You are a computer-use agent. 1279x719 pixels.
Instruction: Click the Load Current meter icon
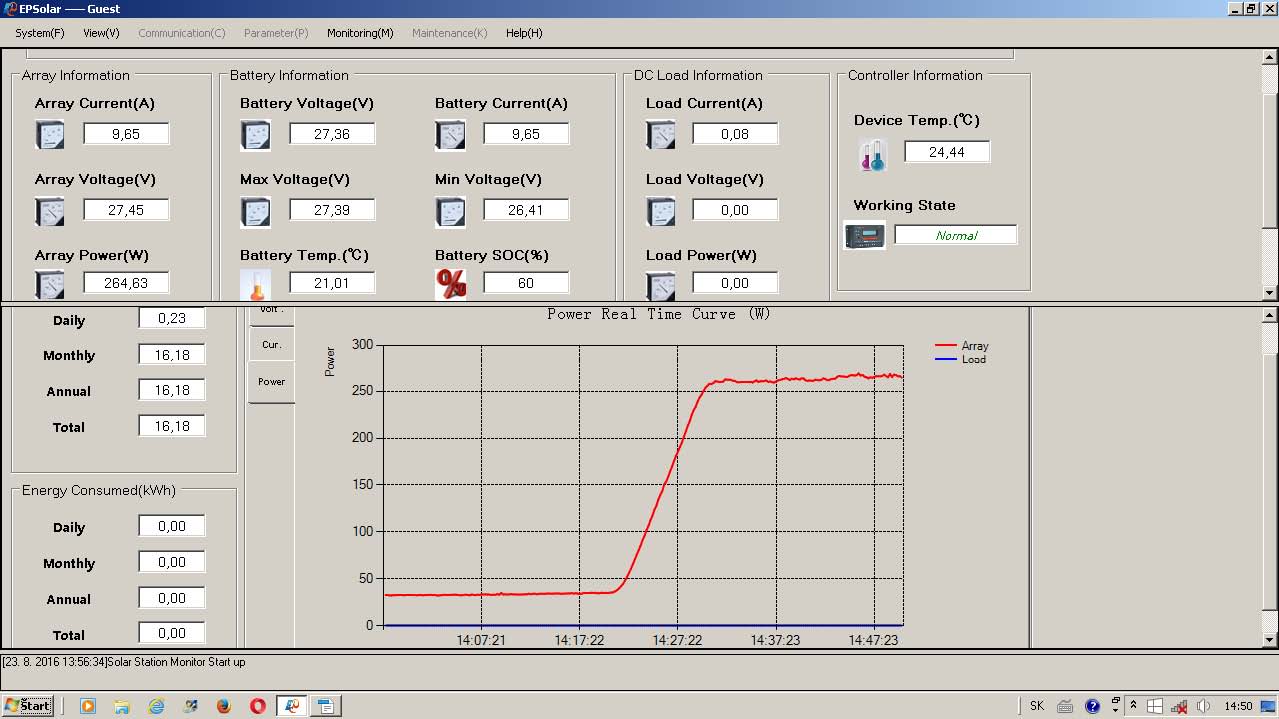[661, 134]
